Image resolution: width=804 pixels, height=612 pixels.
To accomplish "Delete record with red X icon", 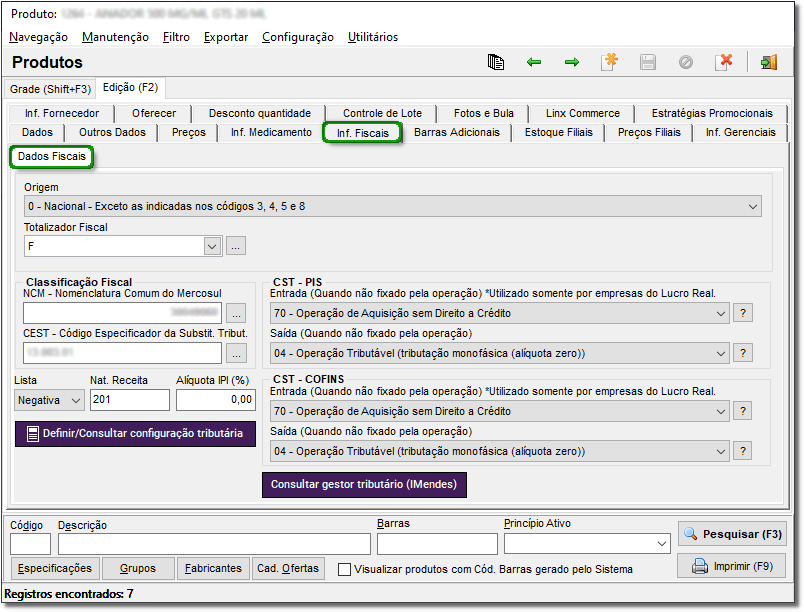I will [723, 62].
